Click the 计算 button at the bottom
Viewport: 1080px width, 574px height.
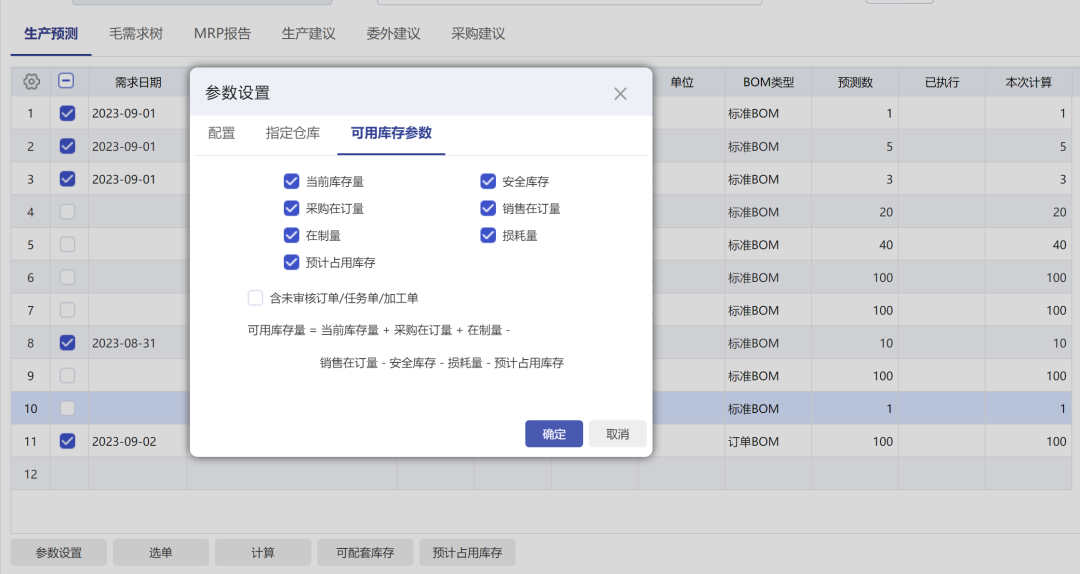point(262,553)
